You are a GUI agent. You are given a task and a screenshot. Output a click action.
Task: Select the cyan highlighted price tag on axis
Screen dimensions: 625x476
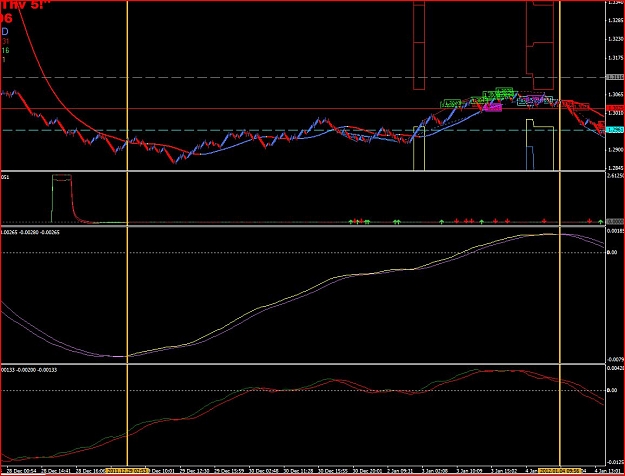click(615, 130)
